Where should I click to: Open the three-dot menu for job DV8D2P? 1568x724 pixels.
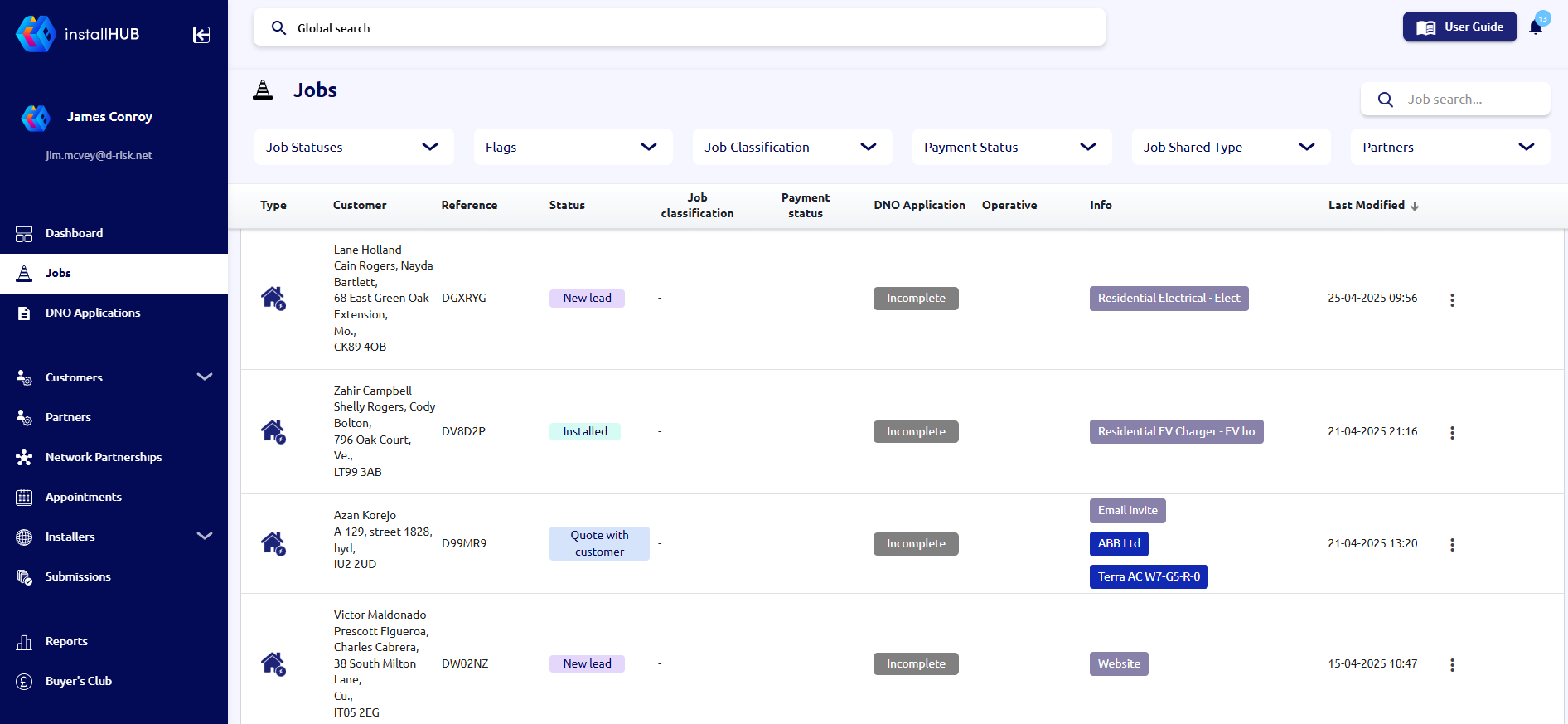pyautogui.click(x=1452, y=433)
